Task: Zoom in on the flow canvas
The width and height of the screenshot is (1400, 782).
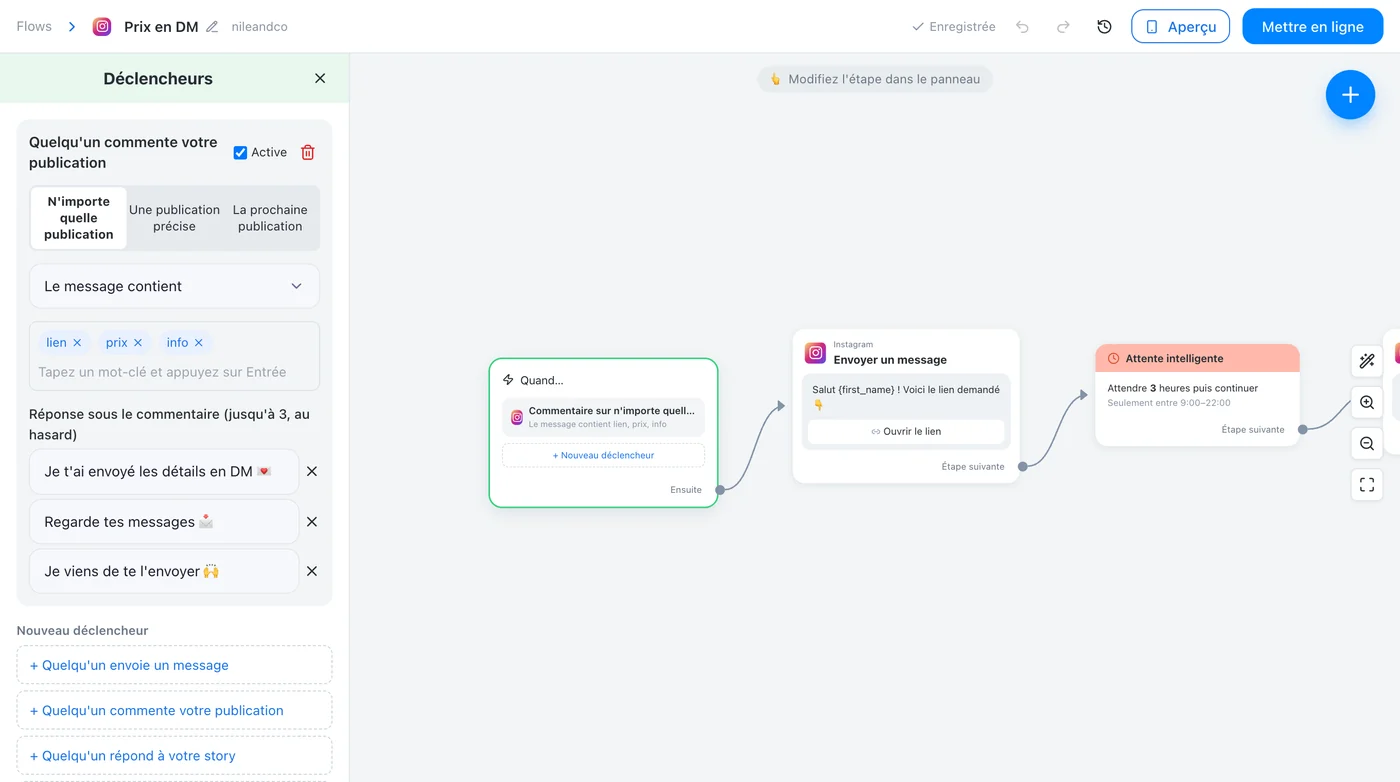Action: point(1367,402)
